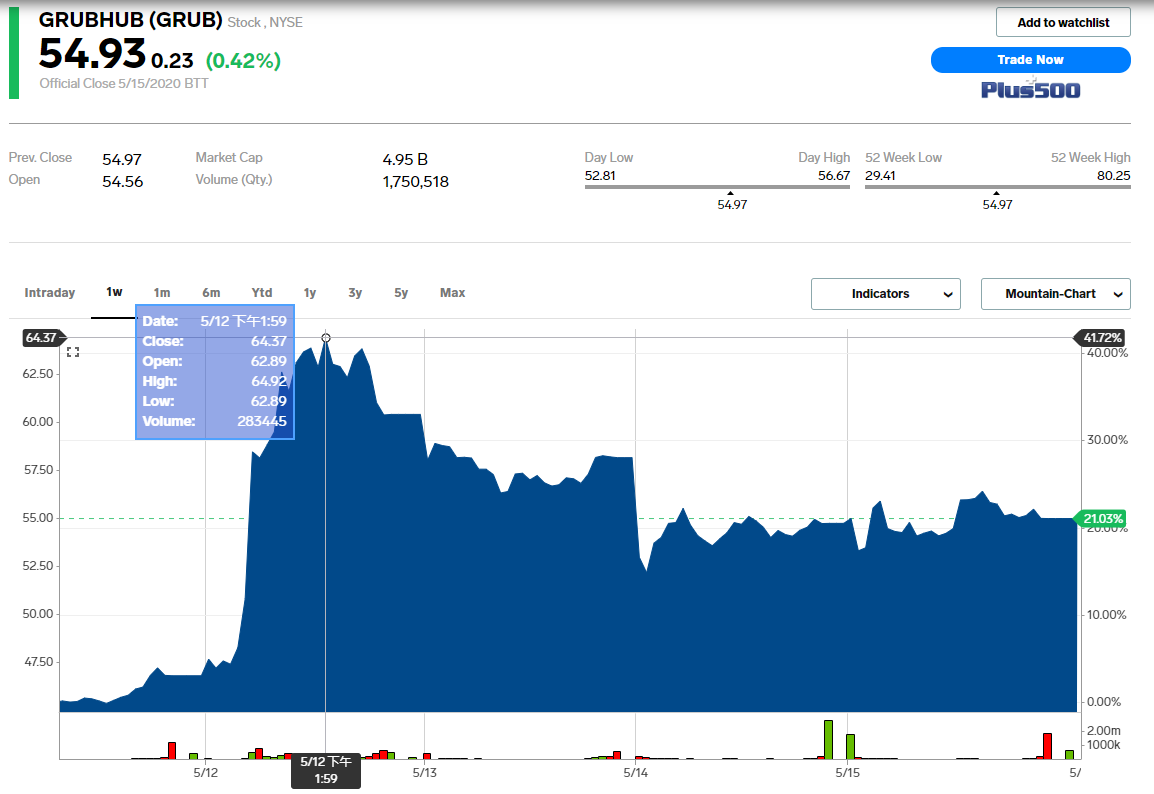
Task: Click the green (0.42%) change value
Action: coord(244,60)
